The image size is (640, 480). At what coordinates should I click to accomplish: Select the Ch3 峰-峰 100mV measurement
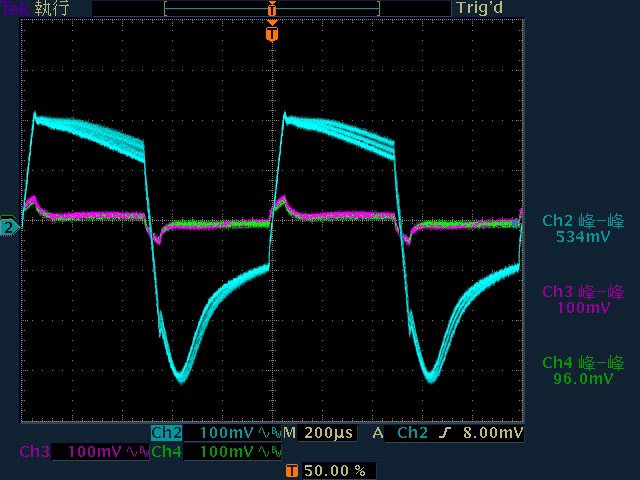[582, 300]
